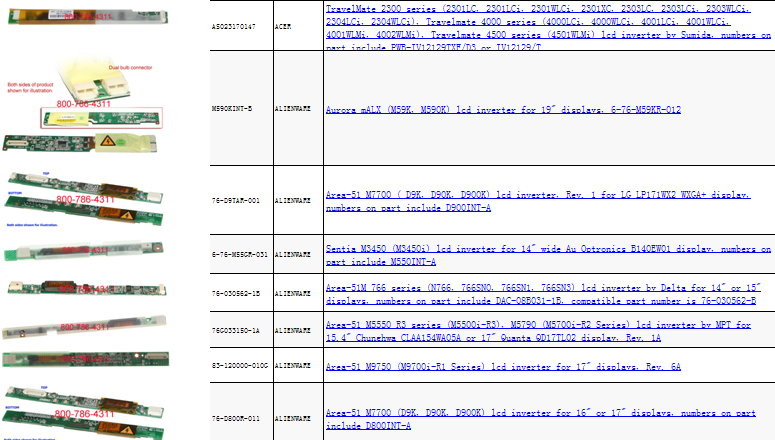Viewport: 775px width, 440px height.
Task: Open the Aurora mALX M59K lcd inverter link
Action: pos(503,109)
